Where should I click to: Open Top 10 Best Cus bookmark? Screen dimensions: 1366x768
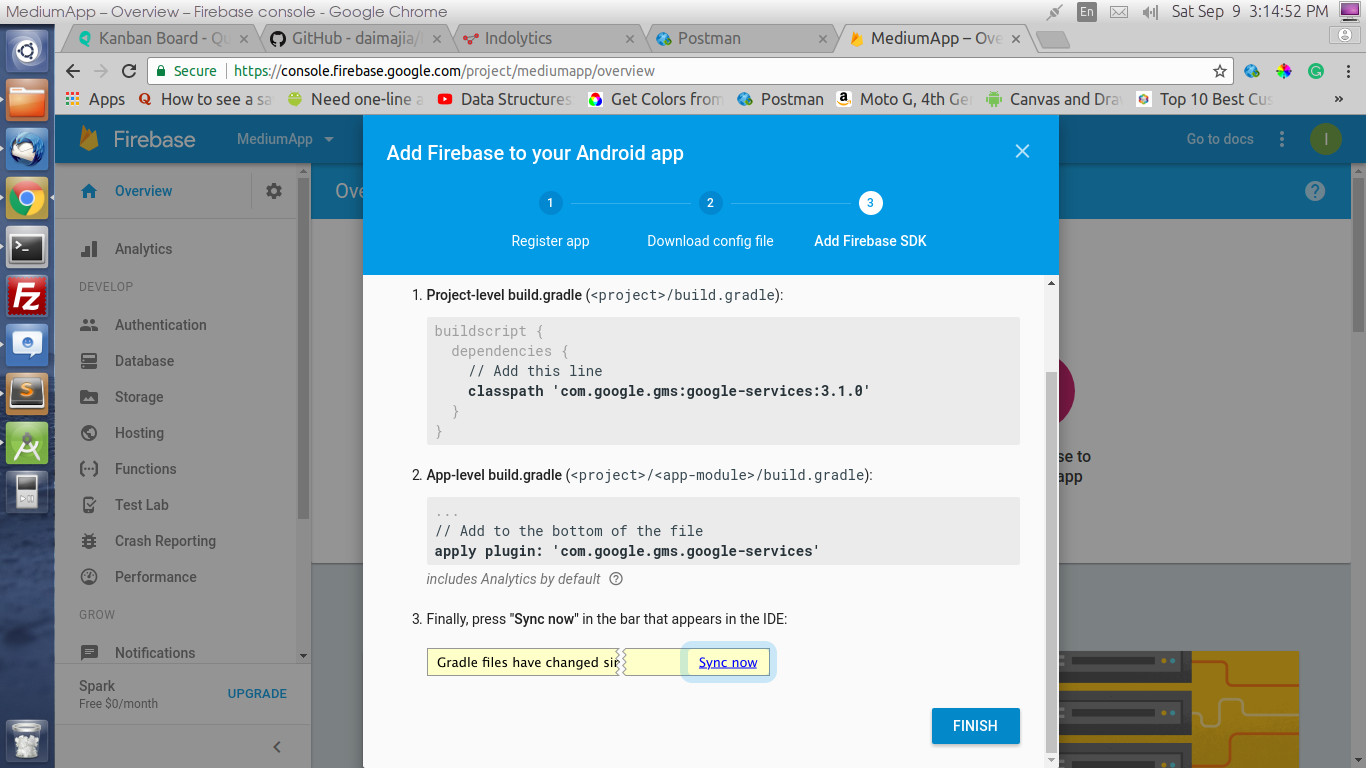point(1204,99)
